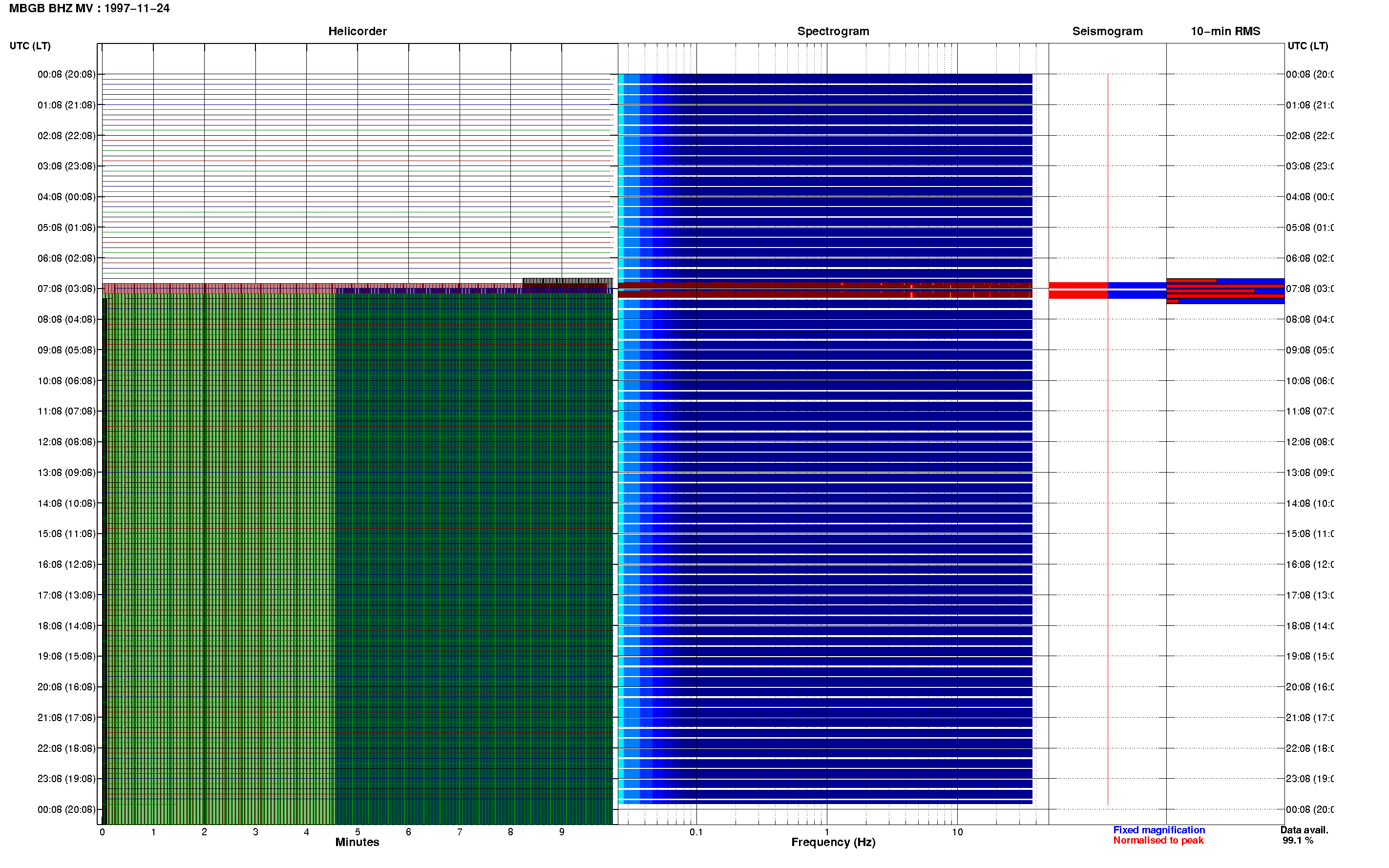
Task: Click the '12:08 (08:08)' time label
Action: click(x=66, y=442)
